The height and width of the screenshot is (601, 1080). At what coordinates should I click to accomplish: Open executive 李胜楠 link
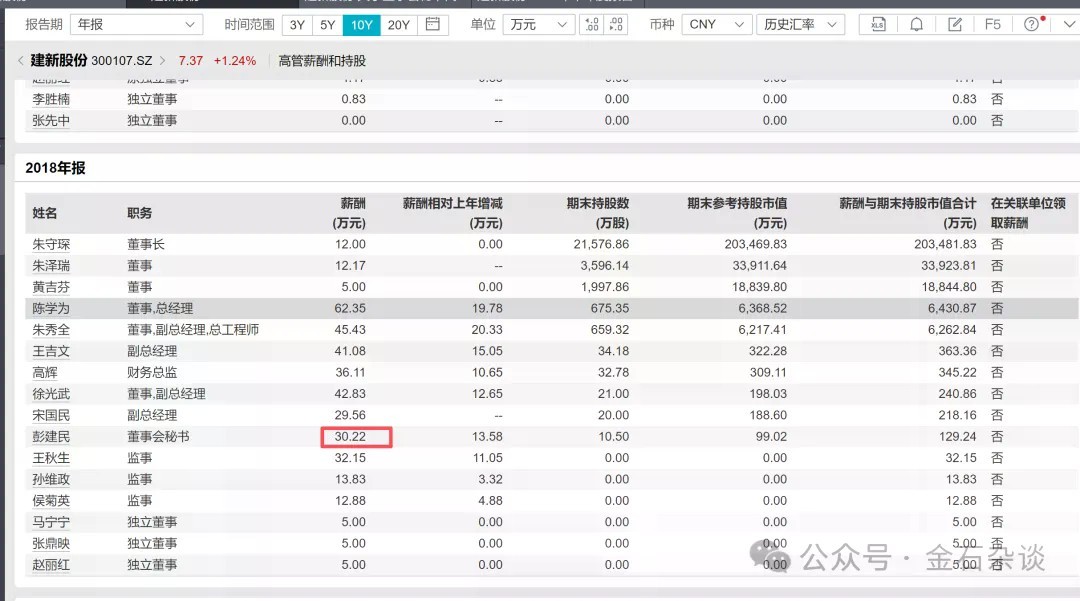tap(51, 99)
